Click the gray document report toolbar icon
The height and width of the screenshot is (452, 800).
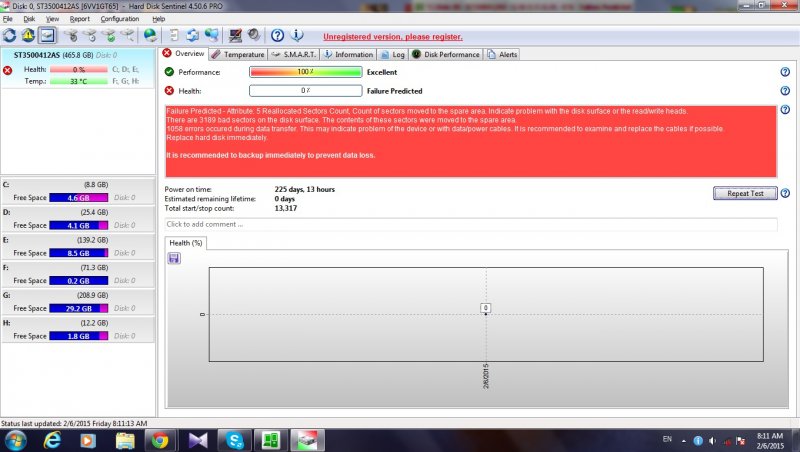coord(174,36)
